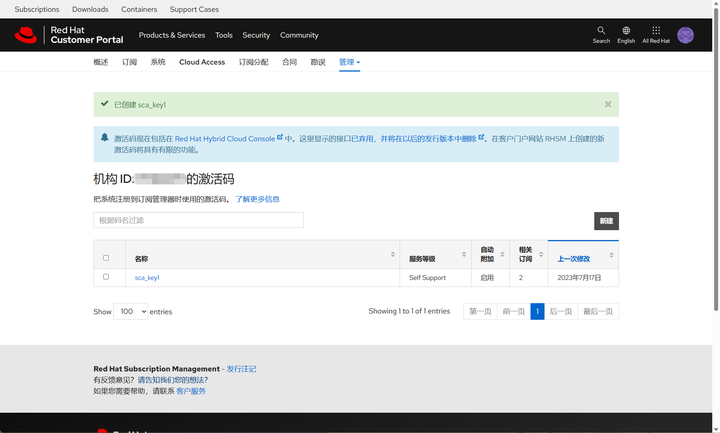
Task: Open the 客户服务 footer link
Action: pyautogui.click(x=191, y=391)
